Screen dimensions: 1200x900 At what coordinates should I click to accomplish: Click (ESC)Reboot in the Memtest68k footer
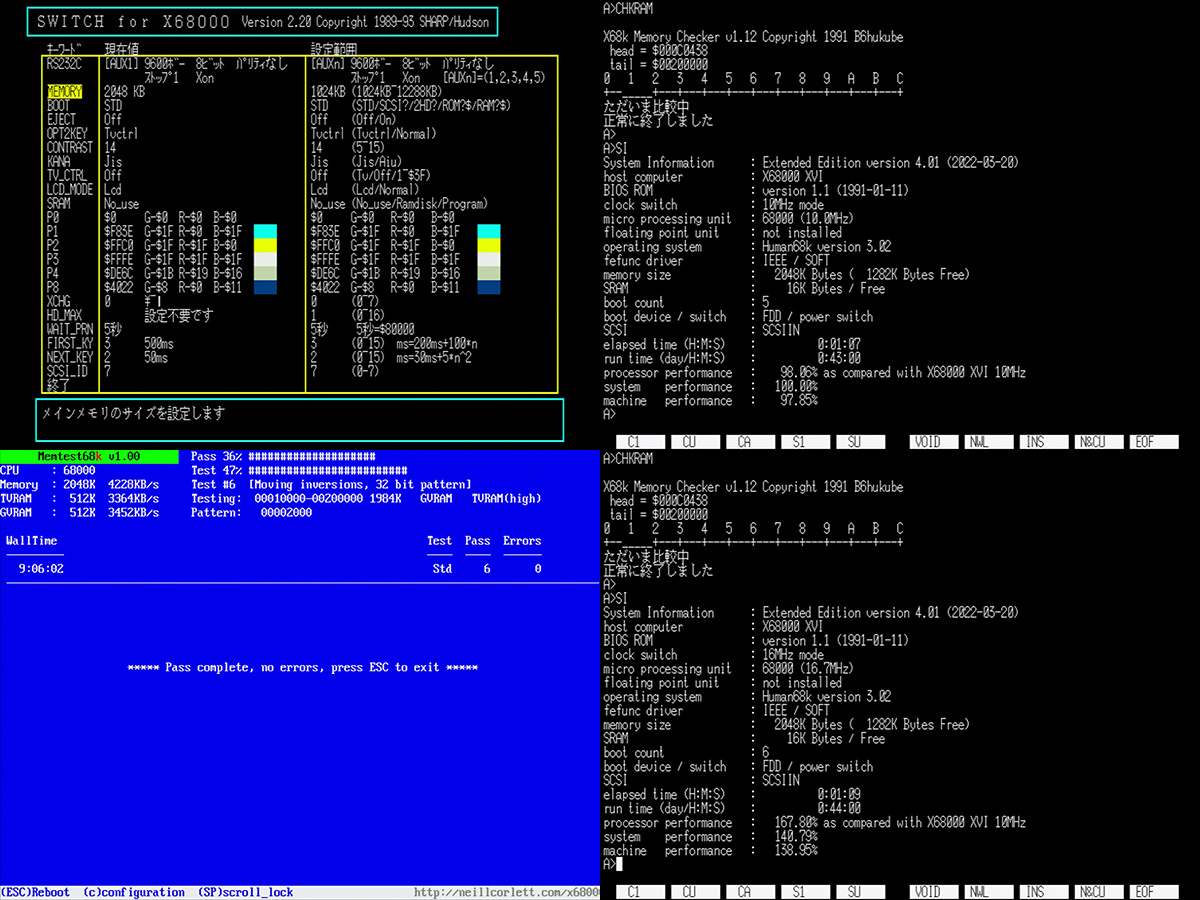(x=36, y=892)
